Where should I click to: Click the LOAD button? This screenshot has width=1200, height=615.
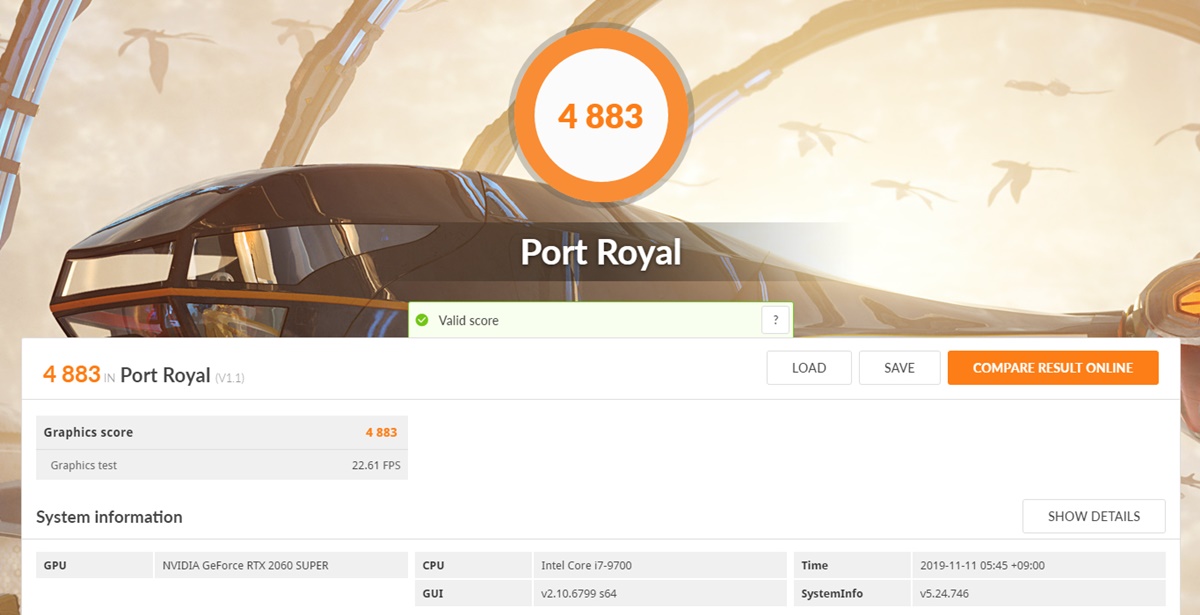[809, 368]
